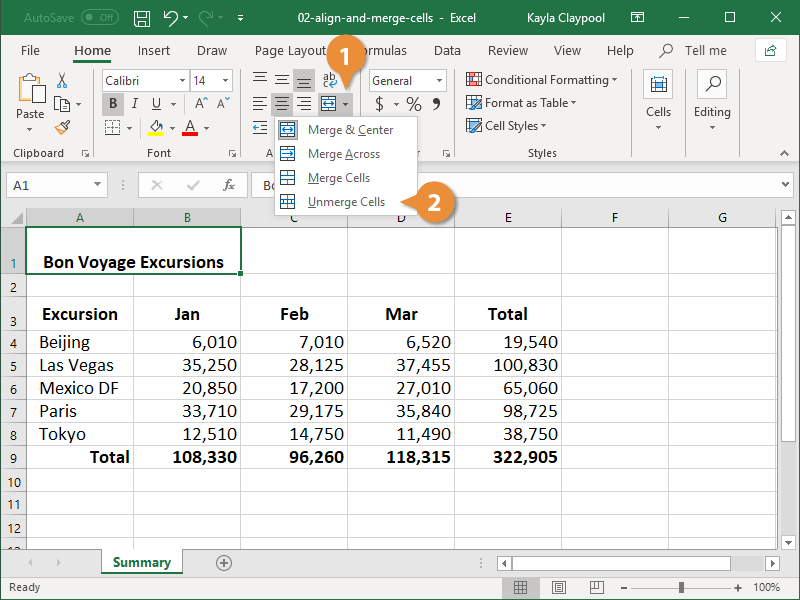Apply Bold formatting from the Font group
The width and height of the screenshot is (800, 600).
[113, 103]
